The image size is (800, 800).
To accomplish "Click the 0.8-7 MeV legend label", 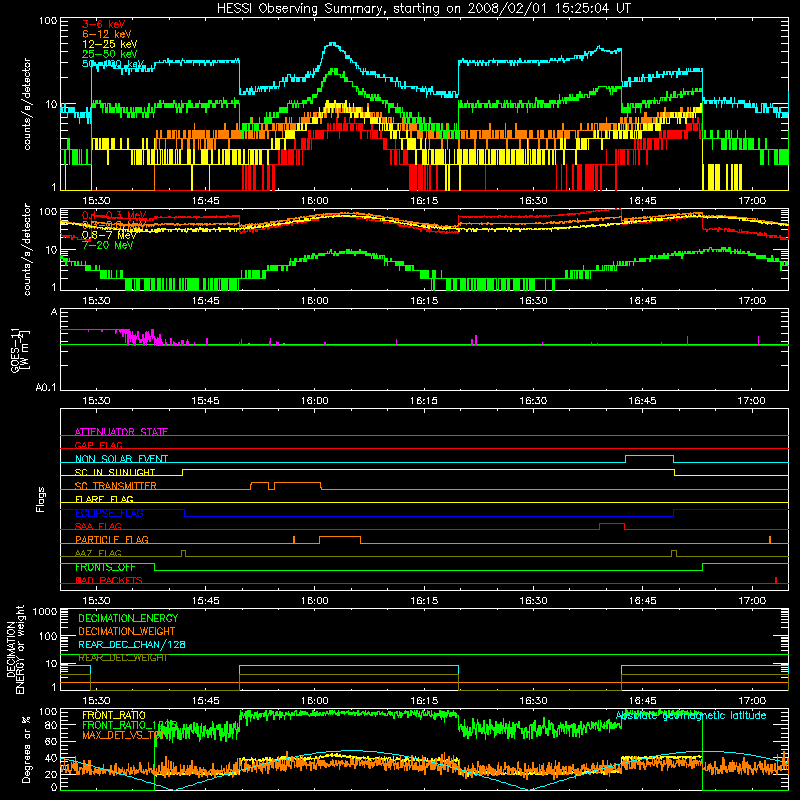I will point(109,235).
